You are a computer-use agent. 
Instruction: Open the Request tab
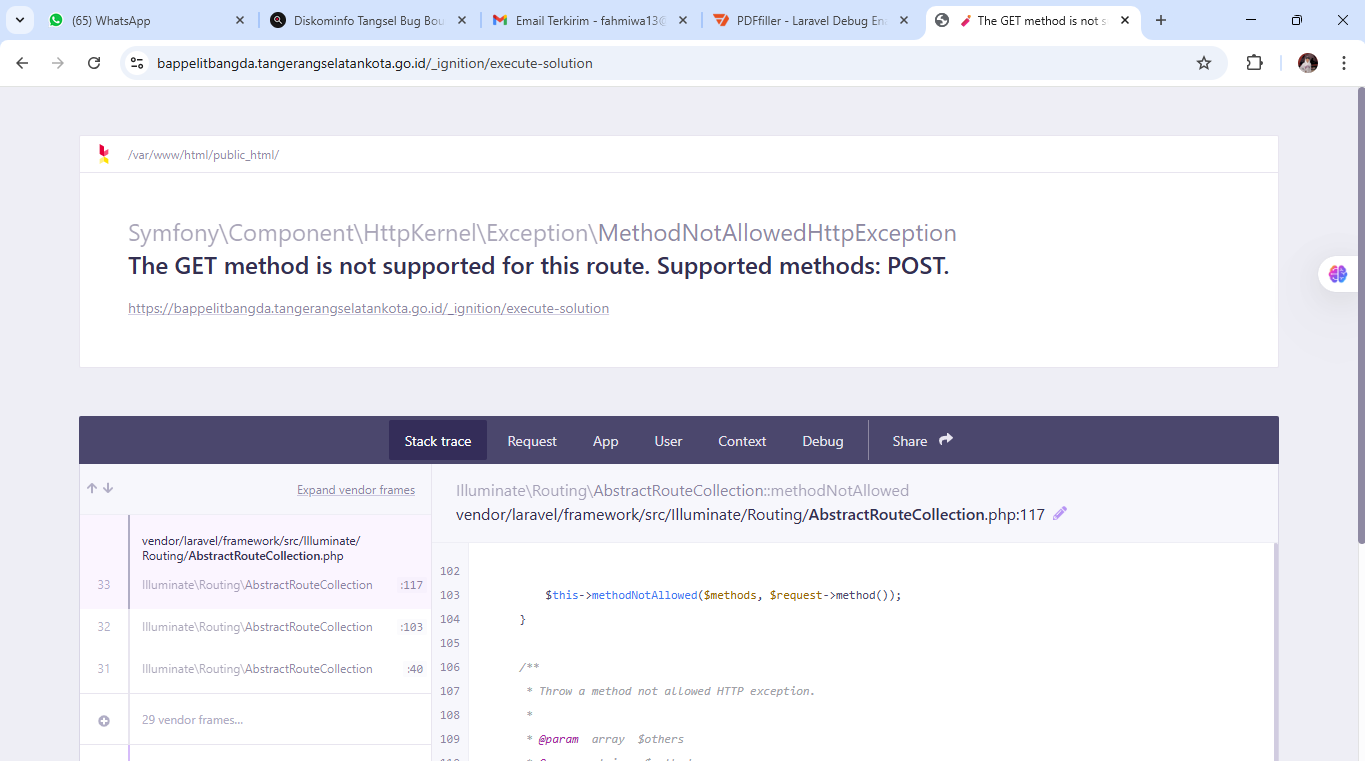click(532, 441)
